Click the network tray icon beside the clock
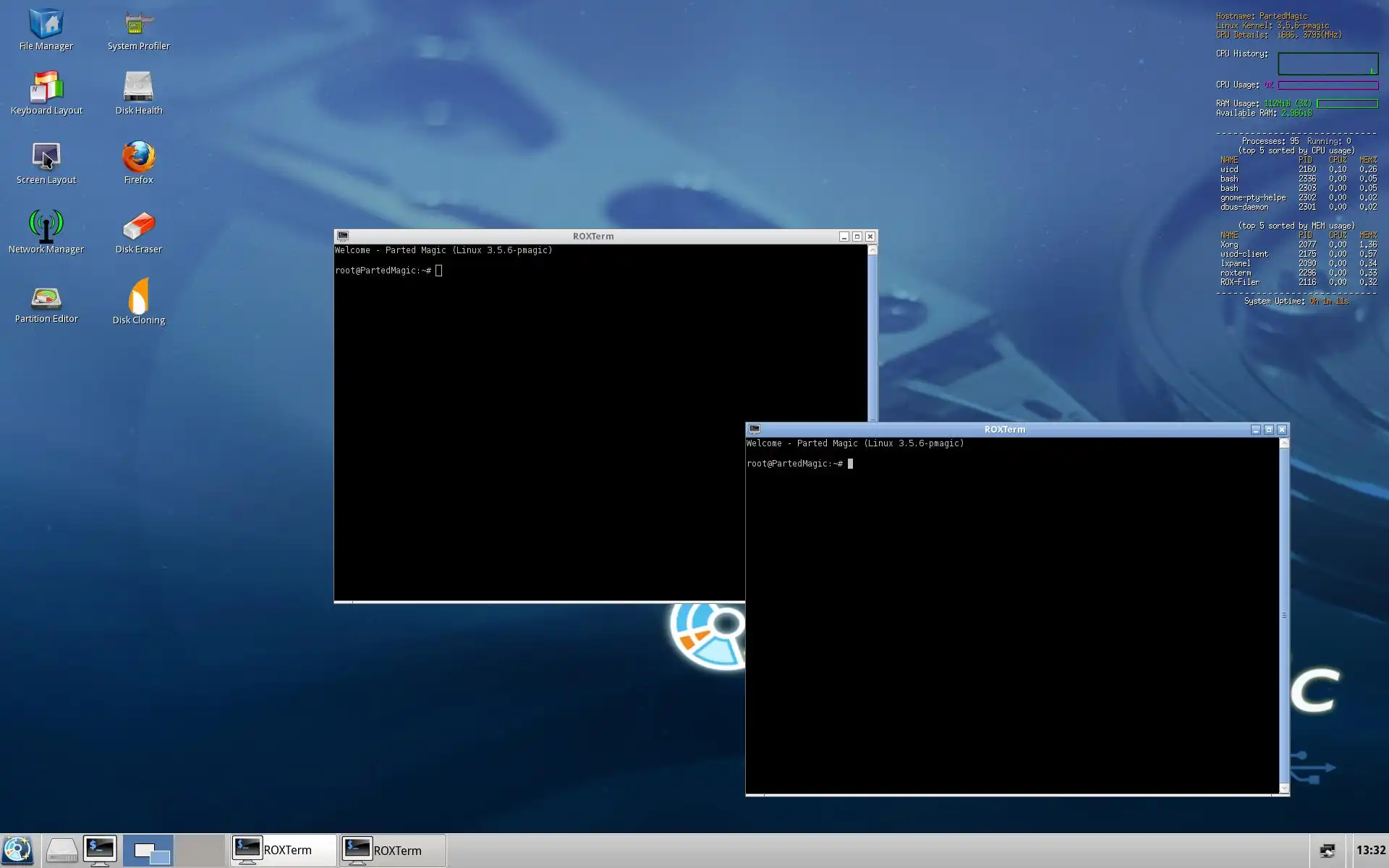The width and height of the screenshot is (1389, 868). click(x=1328, y=851)
